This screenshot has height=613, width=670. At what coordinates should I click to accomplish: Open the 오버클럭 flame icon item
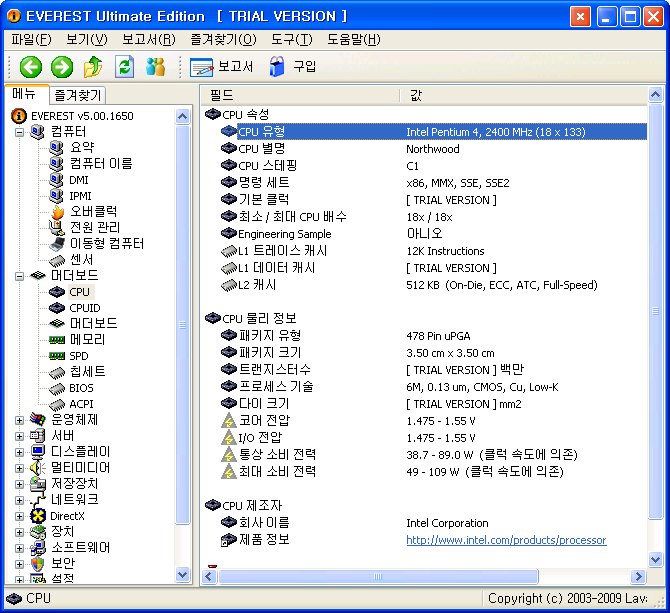(x=57, y=211)
